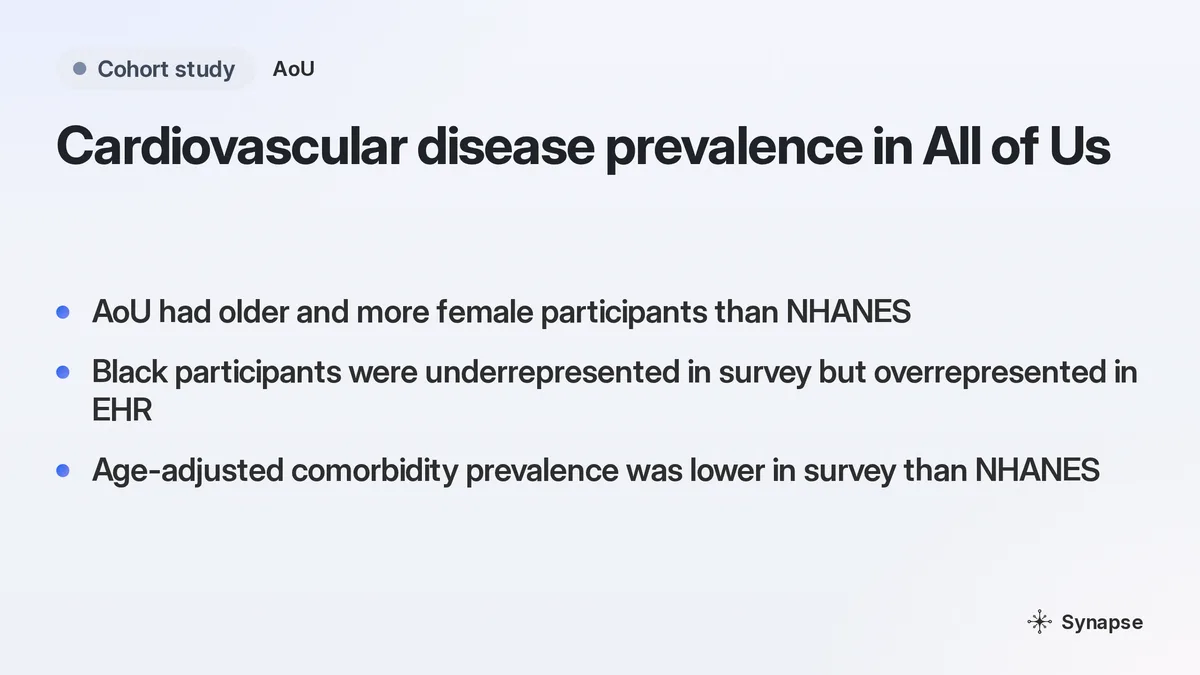Click the bullet about Black participants underrepresented
This screenshot has height=675, width=1200.
615,390
